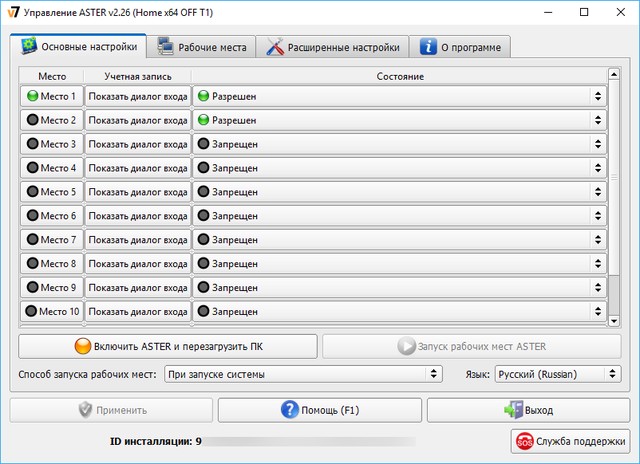640x464 pixels.
Task: Click the Место 8 button
Action: [52, 264]
